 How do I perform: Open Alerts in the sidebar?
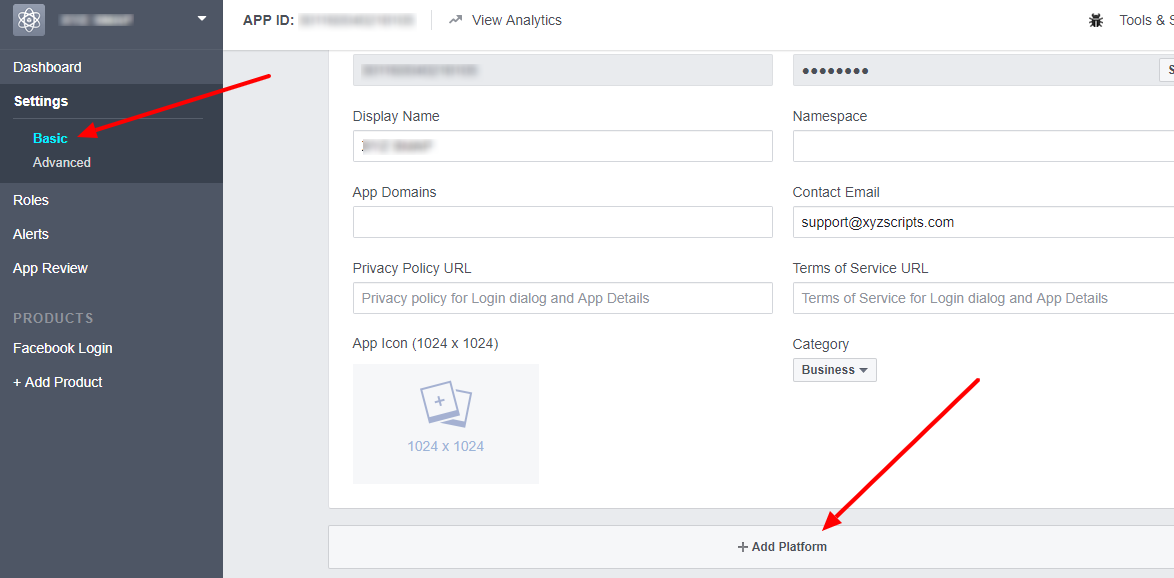(31, 234)
